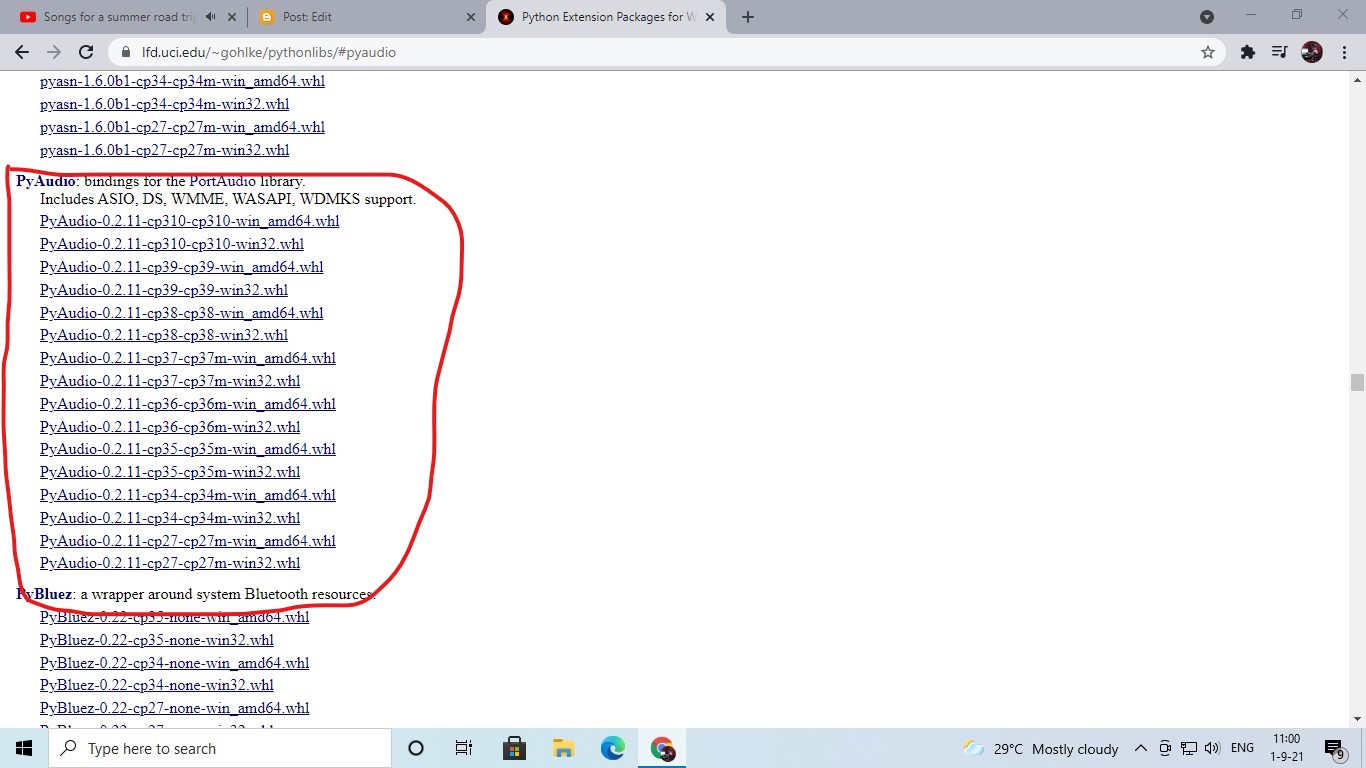Open the notification center icon

[1334, 748]
